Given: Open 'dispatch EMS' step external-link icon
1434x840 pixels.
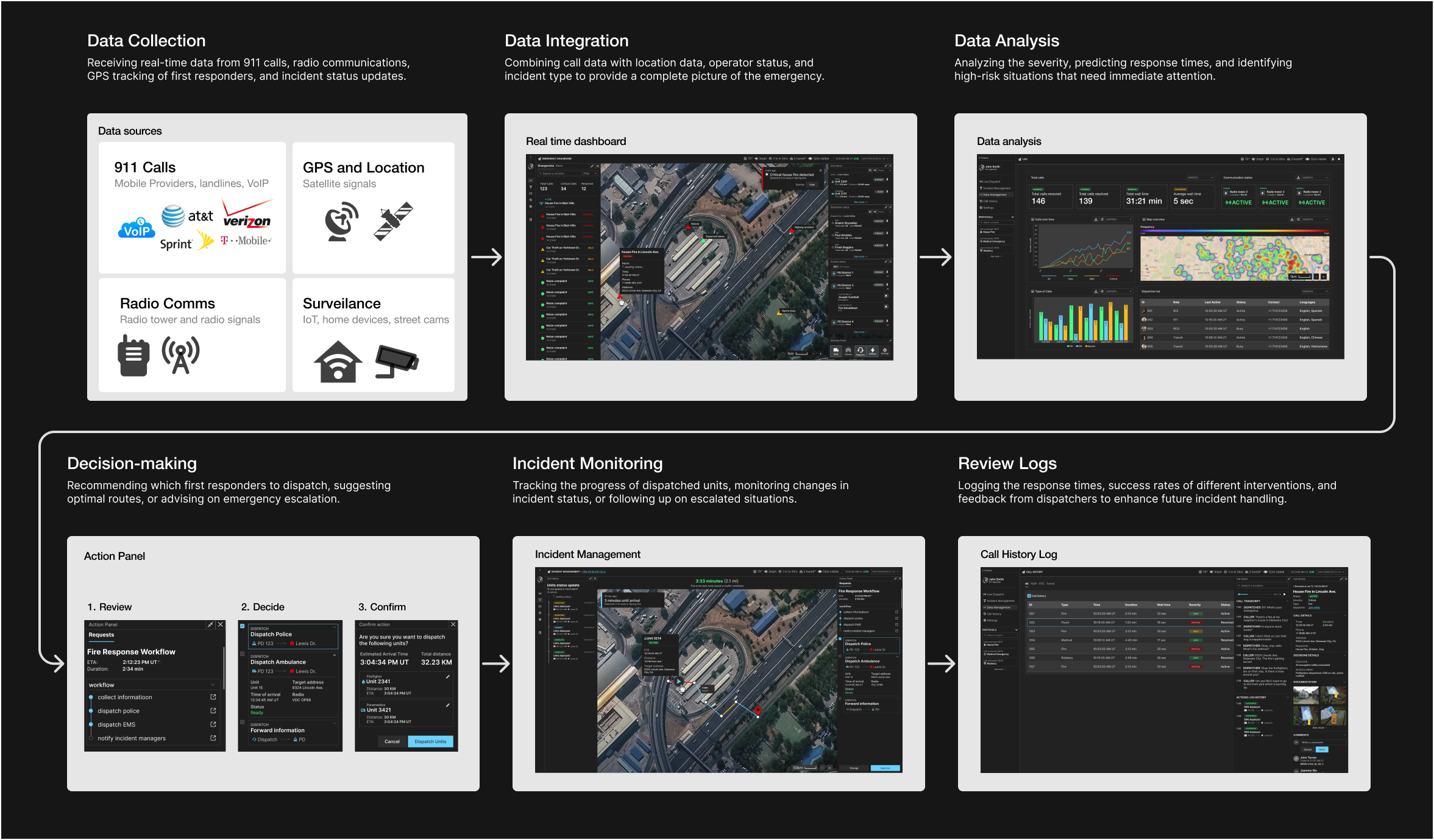Looking at the screenshot, I should 213,724.
